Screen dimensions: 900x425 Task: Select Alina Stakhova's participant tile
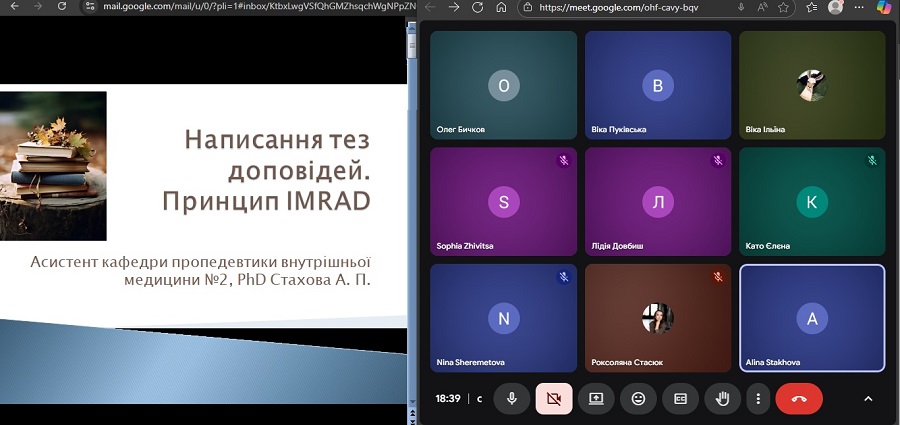tap(812, 318)
